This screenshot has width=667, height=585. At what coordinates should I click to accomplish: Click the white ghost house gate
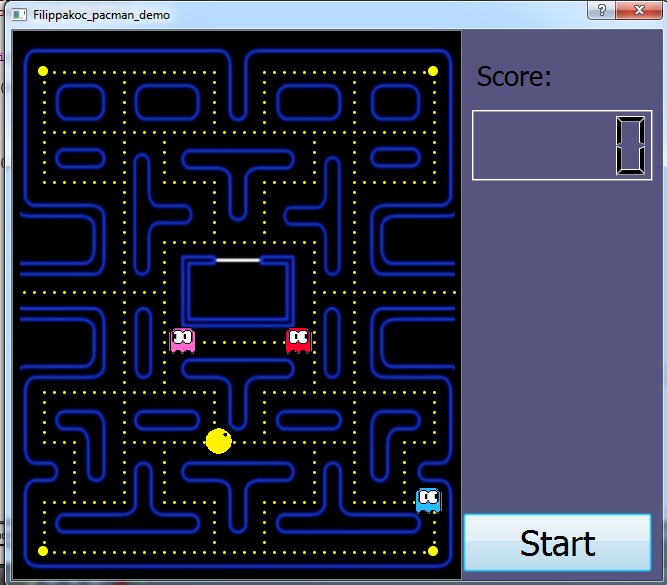coord(238,260)
